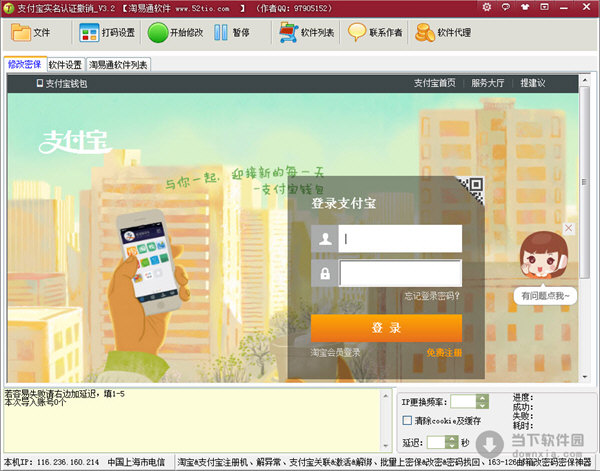Viewport: 600px width, 471px height.
Task: Toggle 清除cookie及缓存 checkbox
Action: click(x=407, y=420)
